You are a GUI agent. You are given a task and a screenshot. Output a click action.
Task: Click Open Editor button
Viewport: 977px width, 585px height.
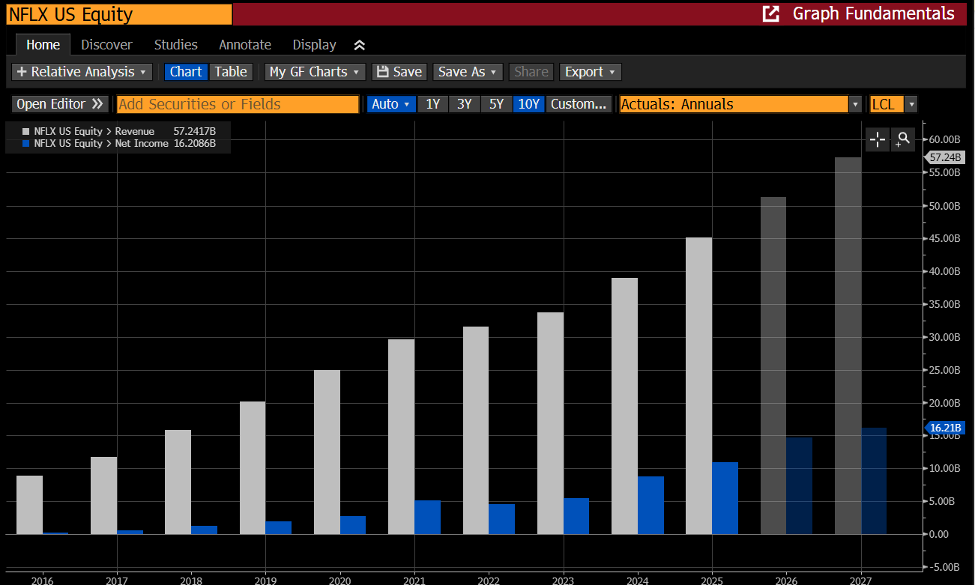coord(60,104)
